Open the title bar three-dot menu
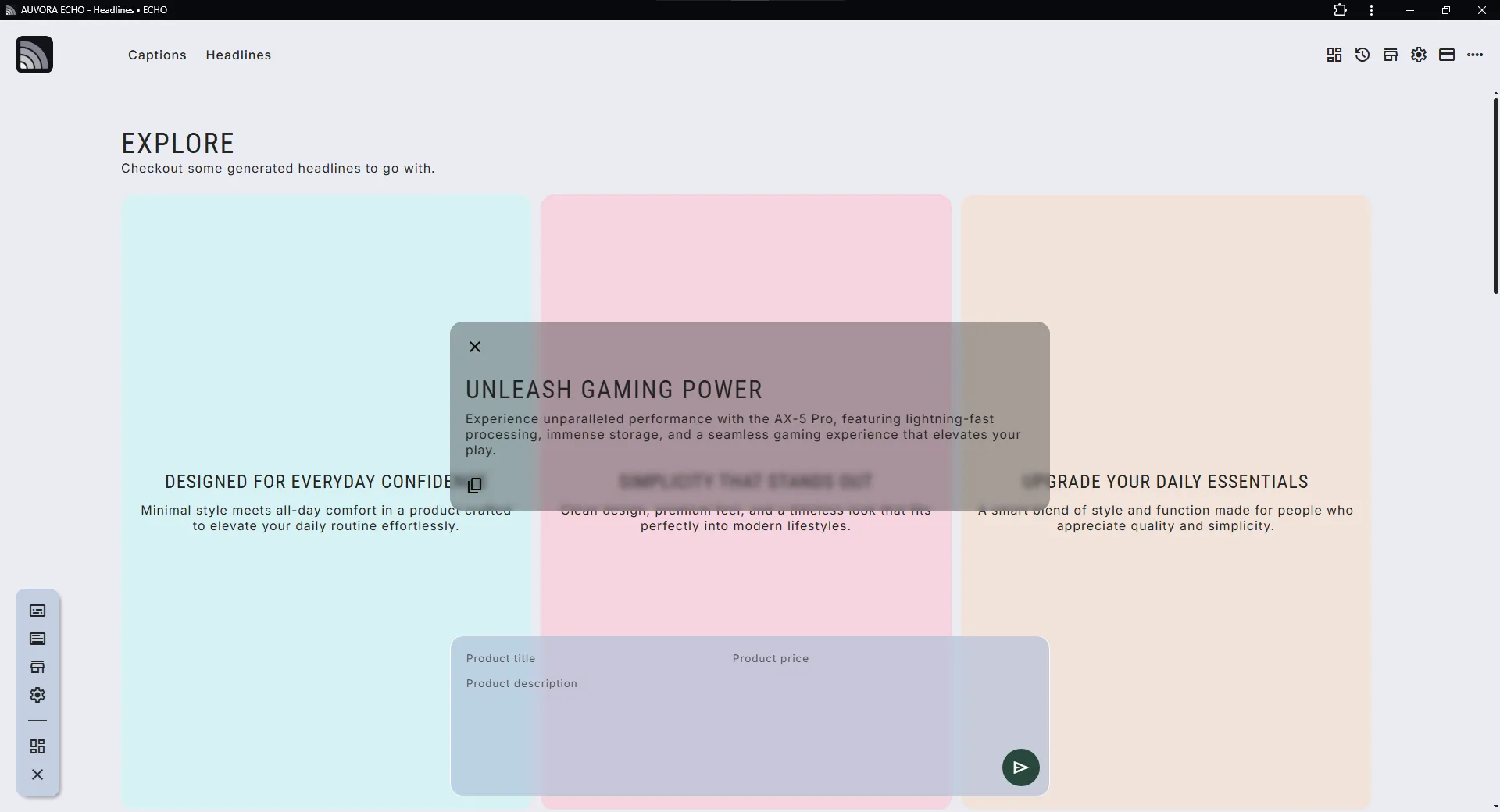The image size is (1500, 812). (x=1372, y=10)
